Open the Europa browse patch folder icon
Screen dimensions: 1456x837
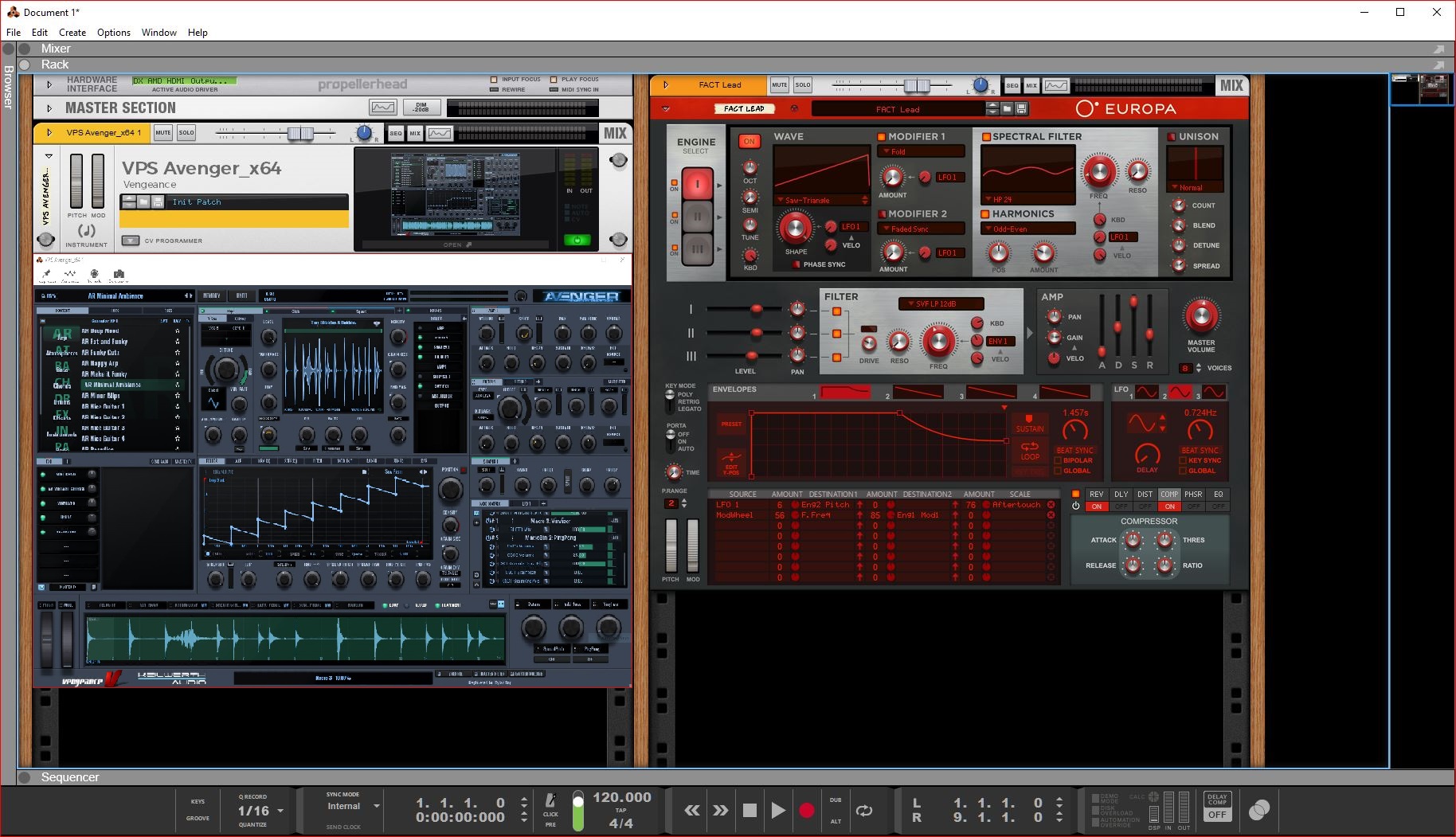point(1008,108)
